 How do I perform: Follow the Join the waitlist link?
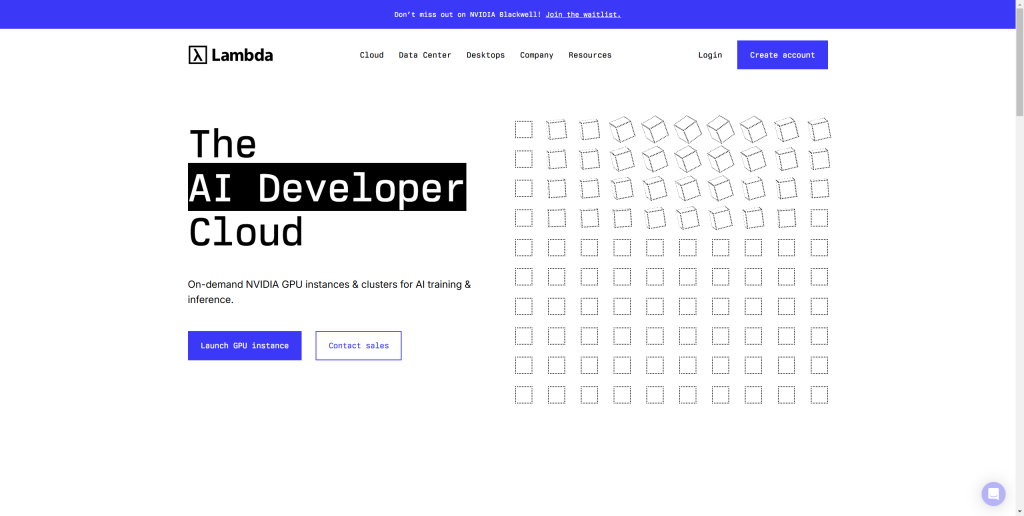[x=583, y=14]
